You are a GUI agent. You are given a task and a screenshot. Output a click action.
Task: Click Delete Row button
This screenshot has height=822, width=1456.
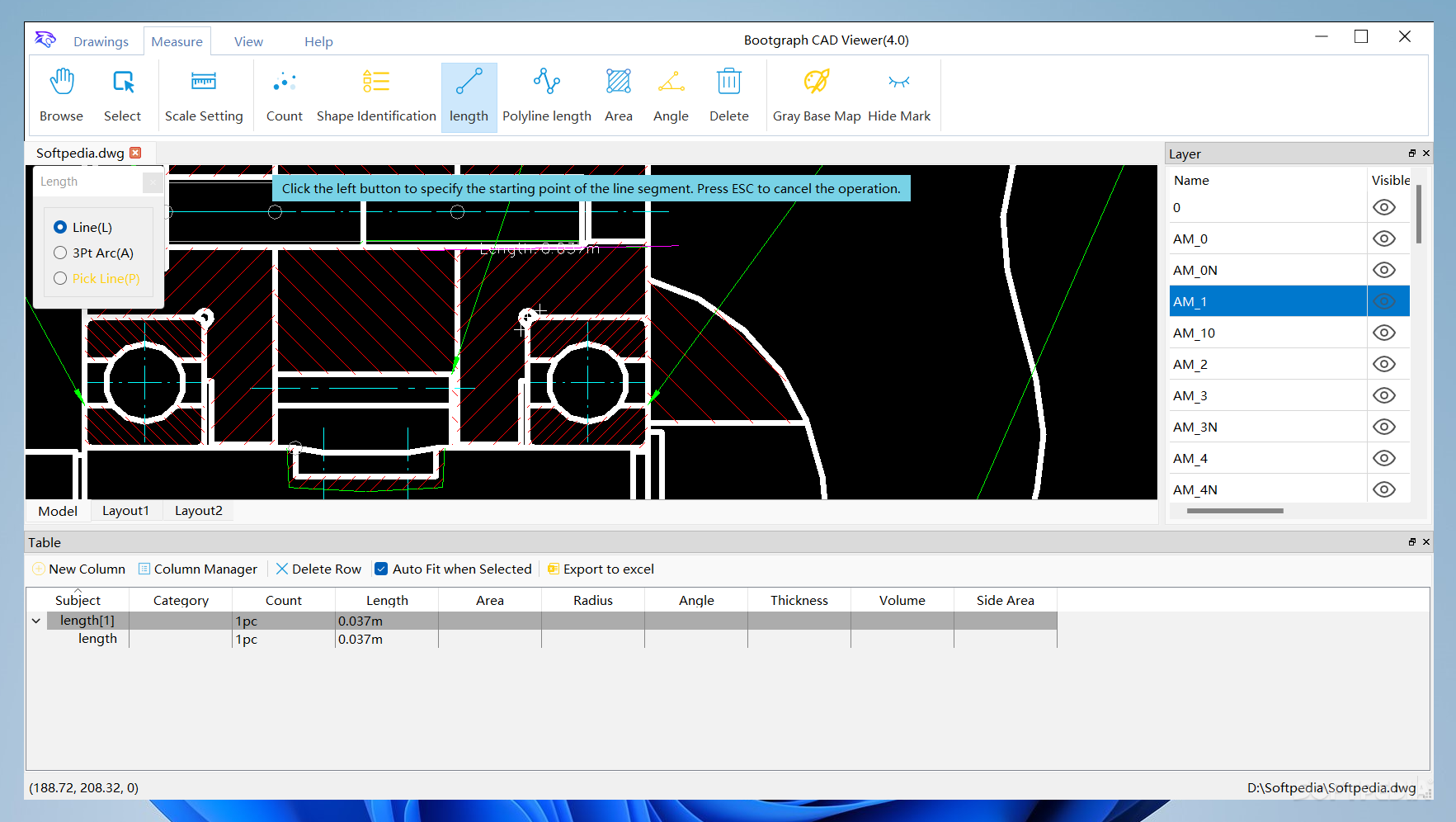[318, 569]
